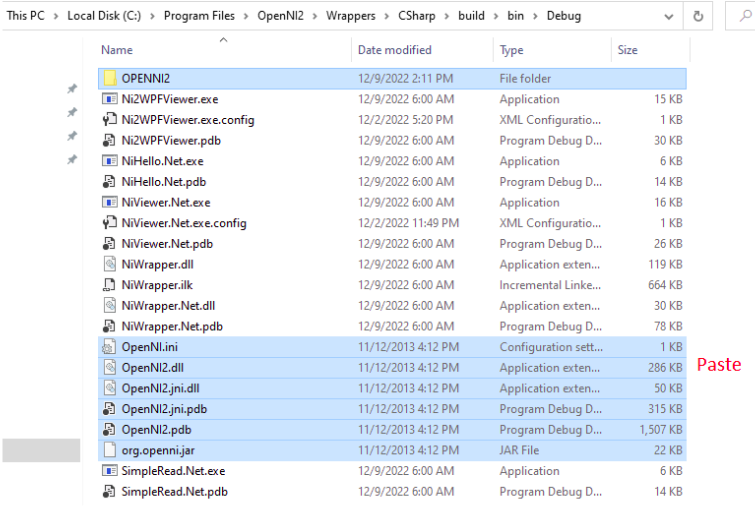Click the first pinned Quick access item
The height and width of the screenshot is (511, 755).
coord(72,88)
